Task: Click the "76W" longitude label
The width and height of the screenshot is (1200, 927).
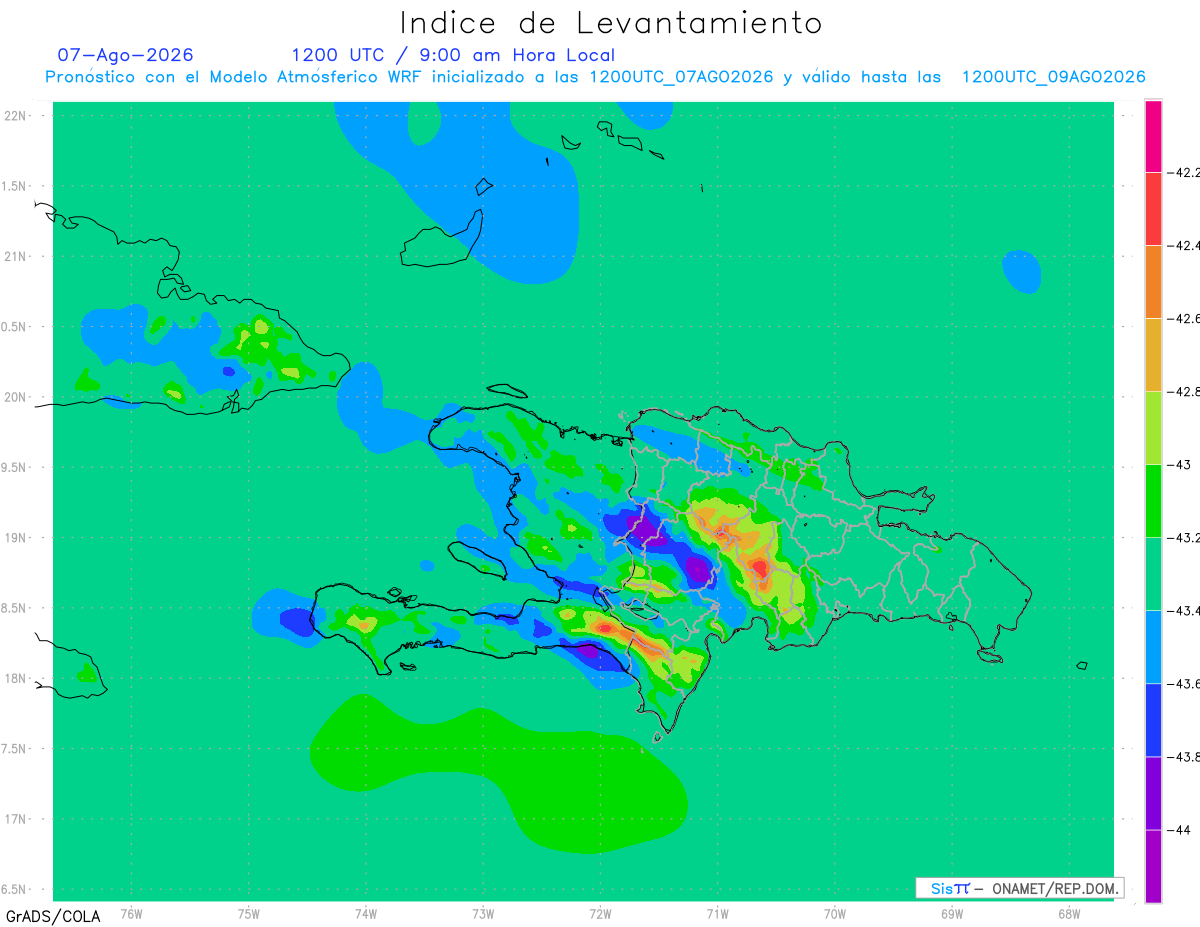Action: pyautogui.click(x=131, y=912)
